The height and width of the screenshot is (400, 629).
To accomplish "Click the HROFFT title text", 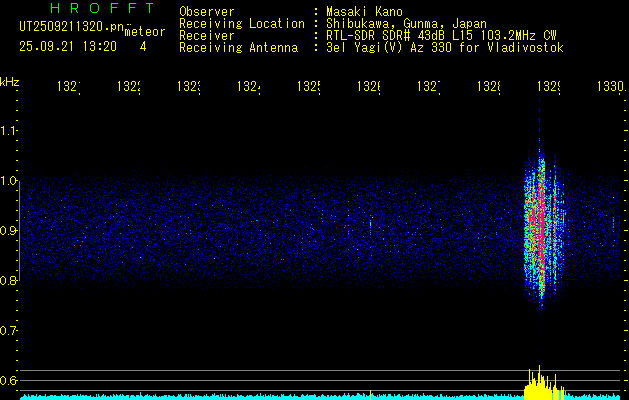I will pos(98,8).
